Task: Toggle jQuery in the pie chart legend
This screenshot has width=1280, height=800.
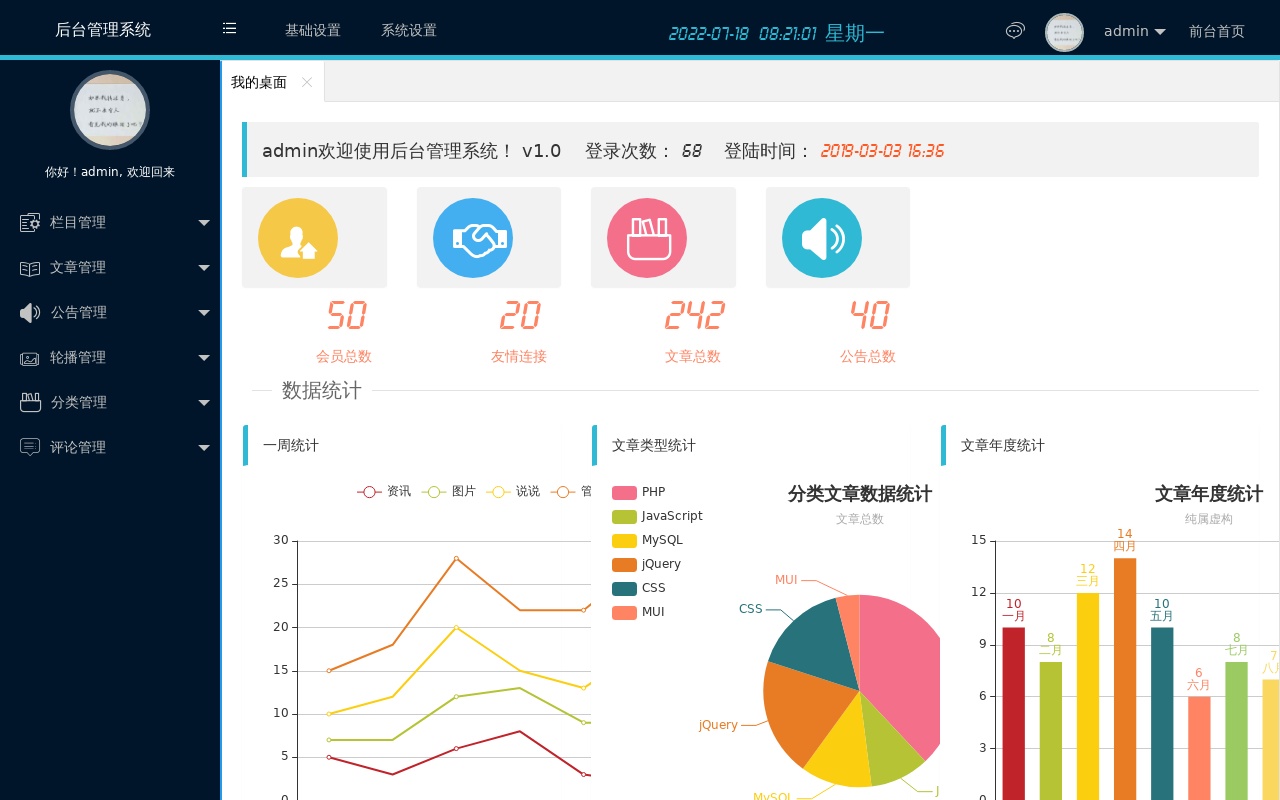Action: (646, 564)
